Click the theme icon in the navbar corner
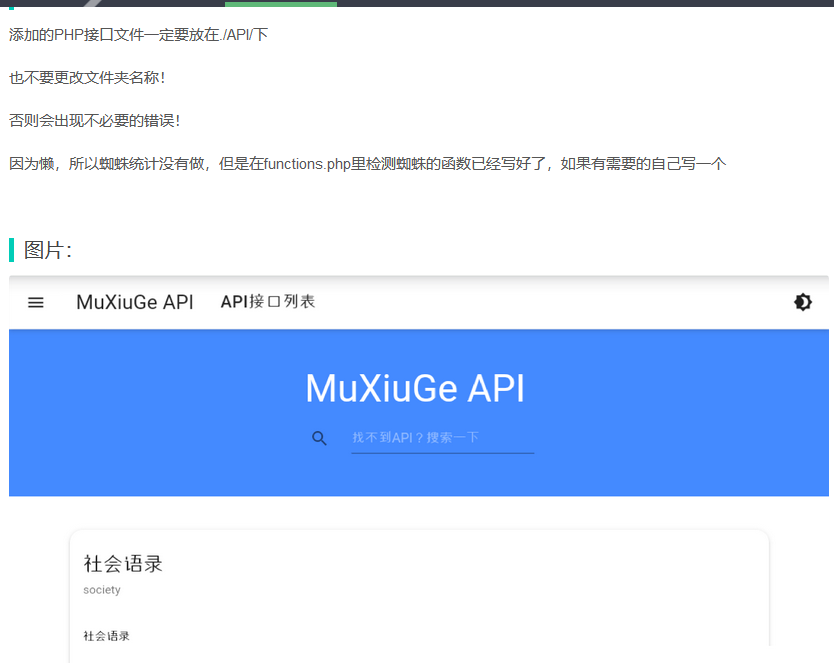The height and width of the screenshot is (663, 834). click(803, 301)
